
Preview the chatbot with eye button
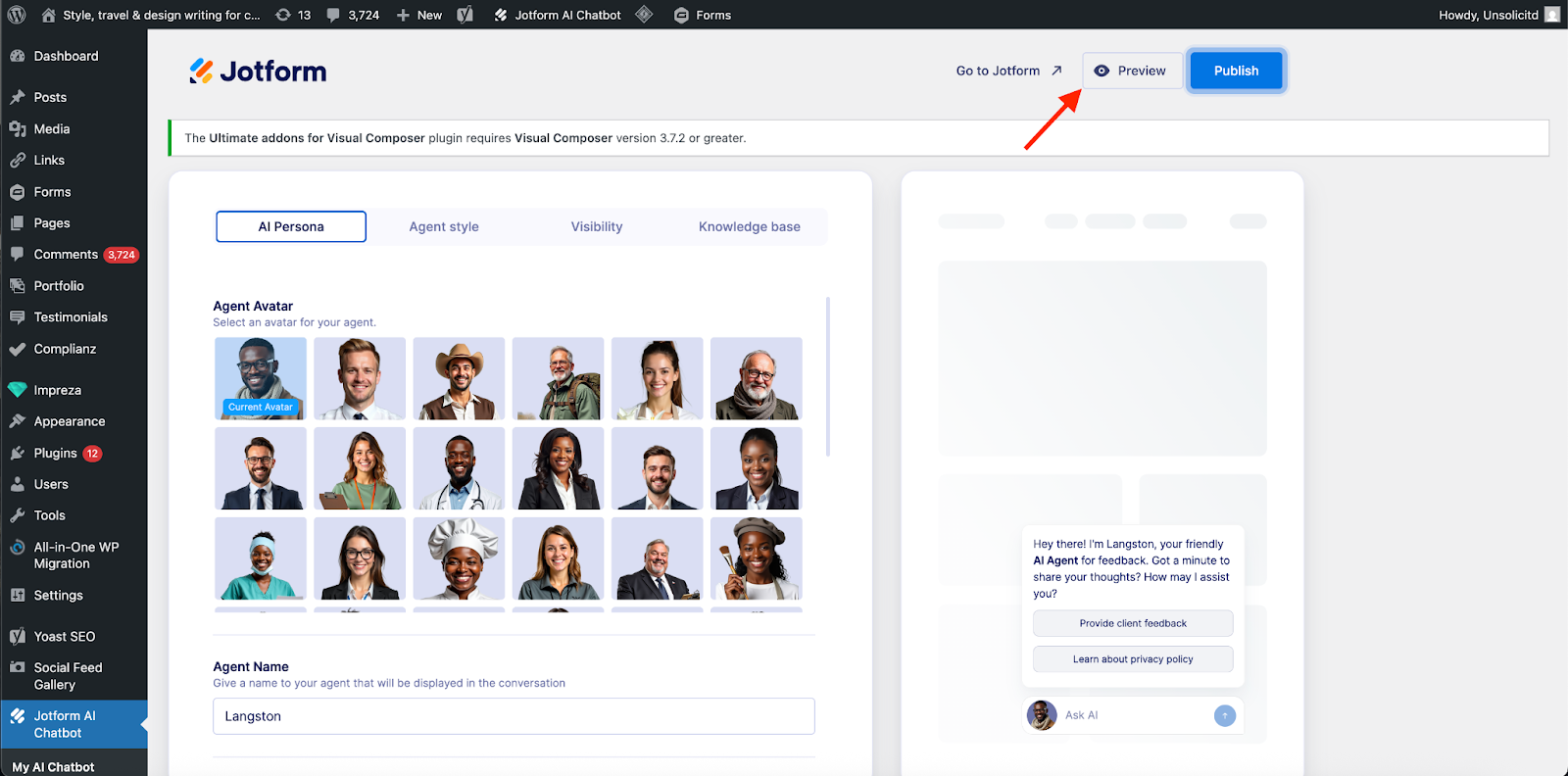pos(1131,71)
